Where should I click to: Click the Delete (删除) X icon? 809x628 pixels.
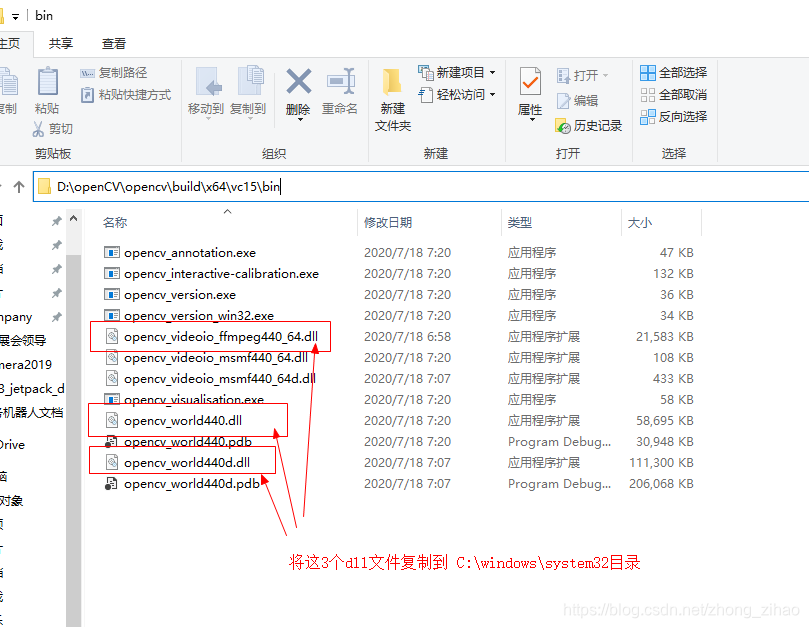(x=299, y=81)
